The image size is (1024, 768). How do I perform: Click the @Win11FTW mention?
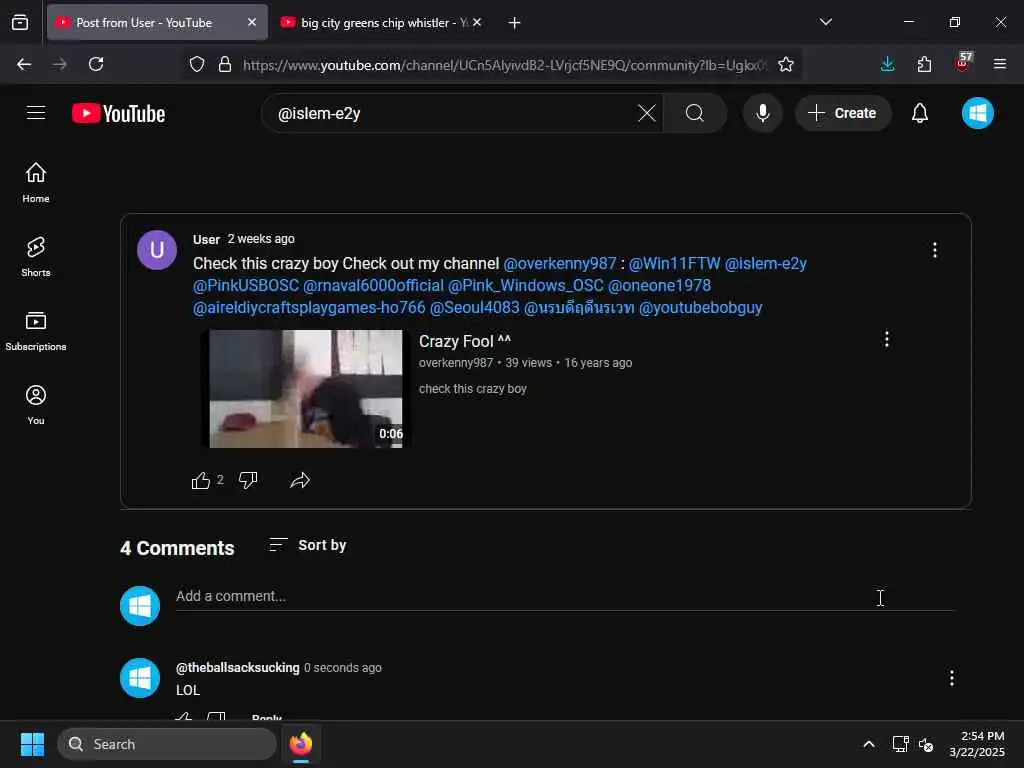[x=674, y=263]
